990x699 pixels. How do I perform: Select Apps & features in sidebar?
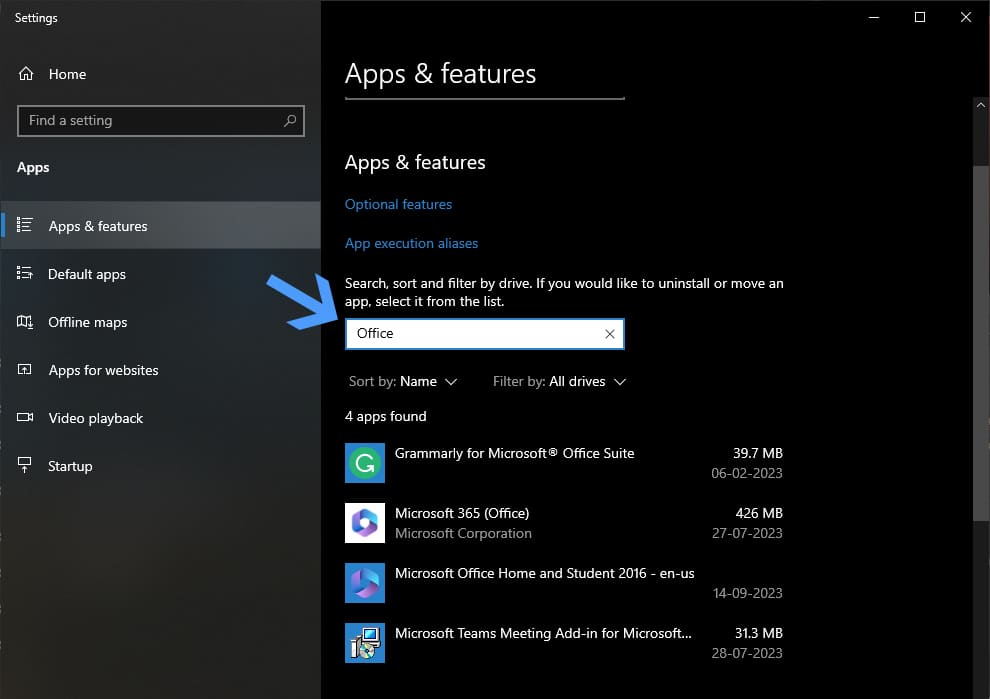coord(98,226)
